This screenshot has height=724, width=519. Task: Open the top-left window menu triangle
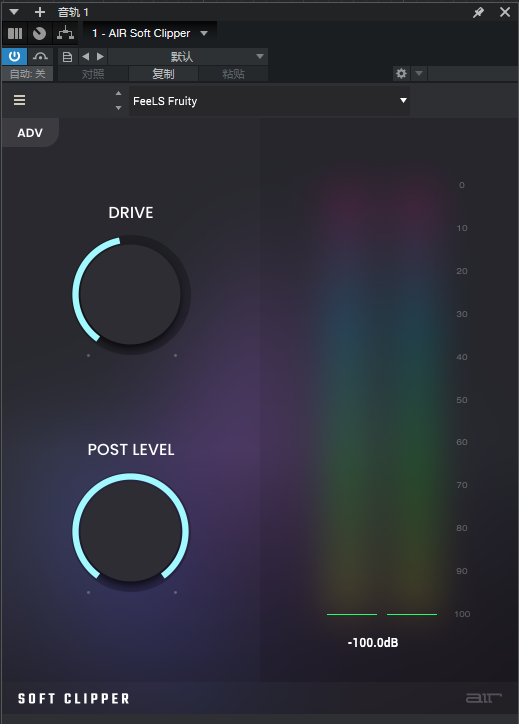coord(14,12)
